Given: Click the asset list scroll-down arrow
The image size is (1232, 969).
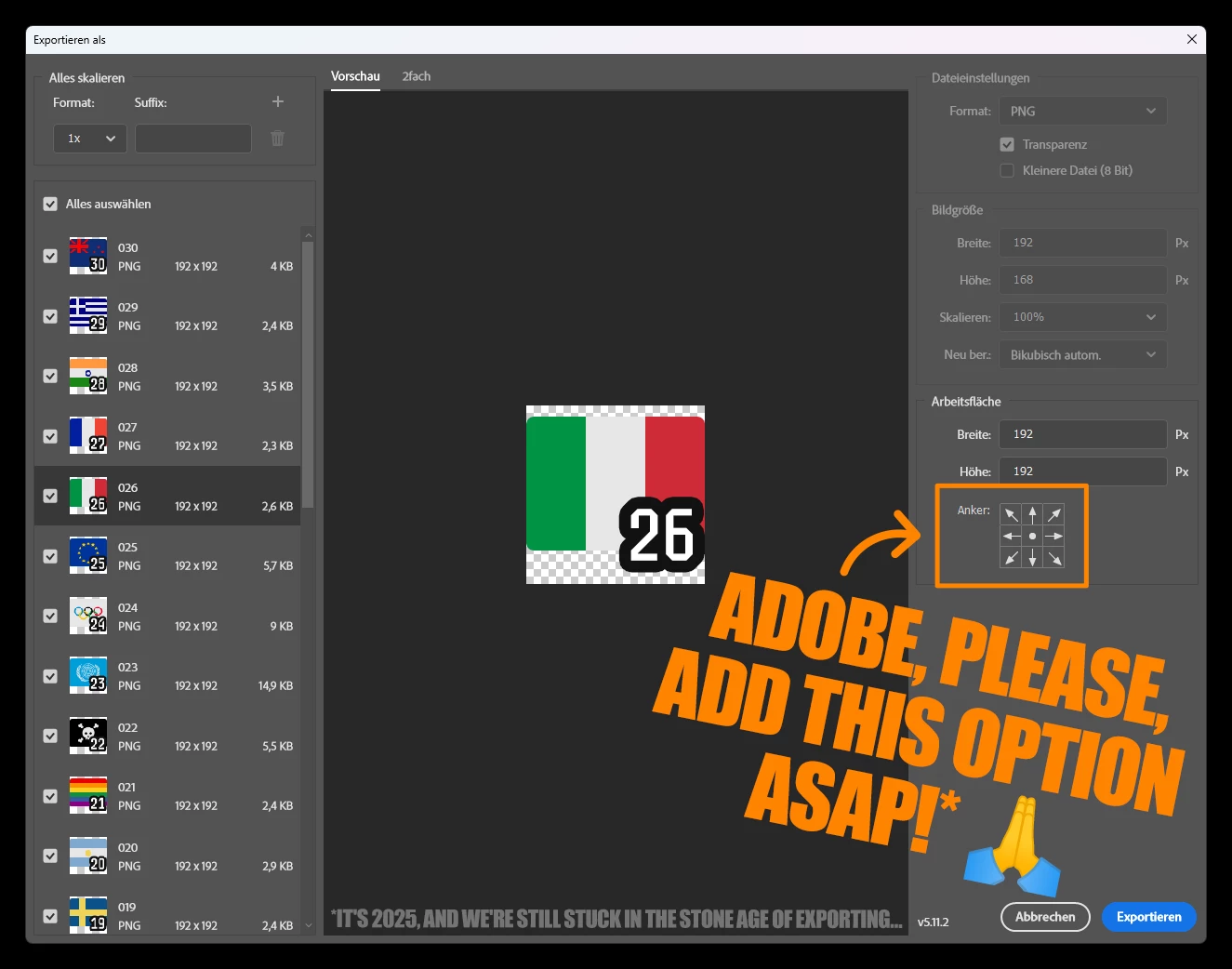Looking at the screenshot, I should (x=309, y=925).
